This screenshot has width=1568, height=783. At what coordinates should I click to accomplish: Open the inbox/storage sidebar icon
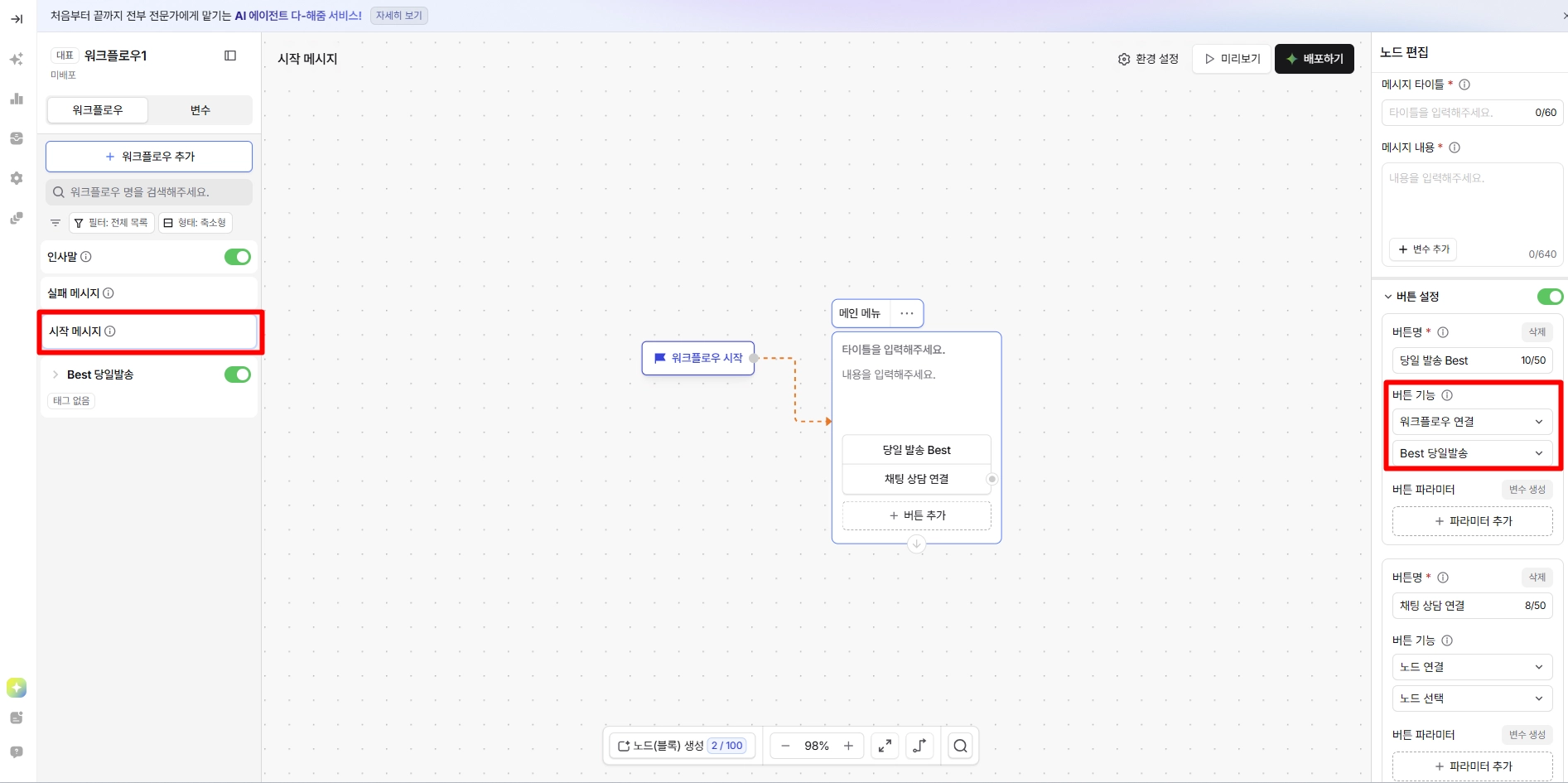(17, 138)
